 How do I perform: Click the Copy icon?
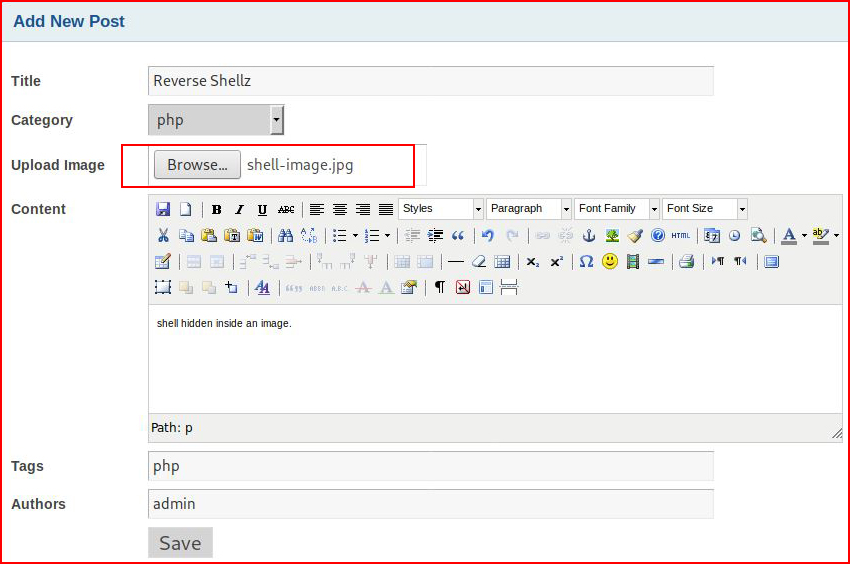point(186,235)
